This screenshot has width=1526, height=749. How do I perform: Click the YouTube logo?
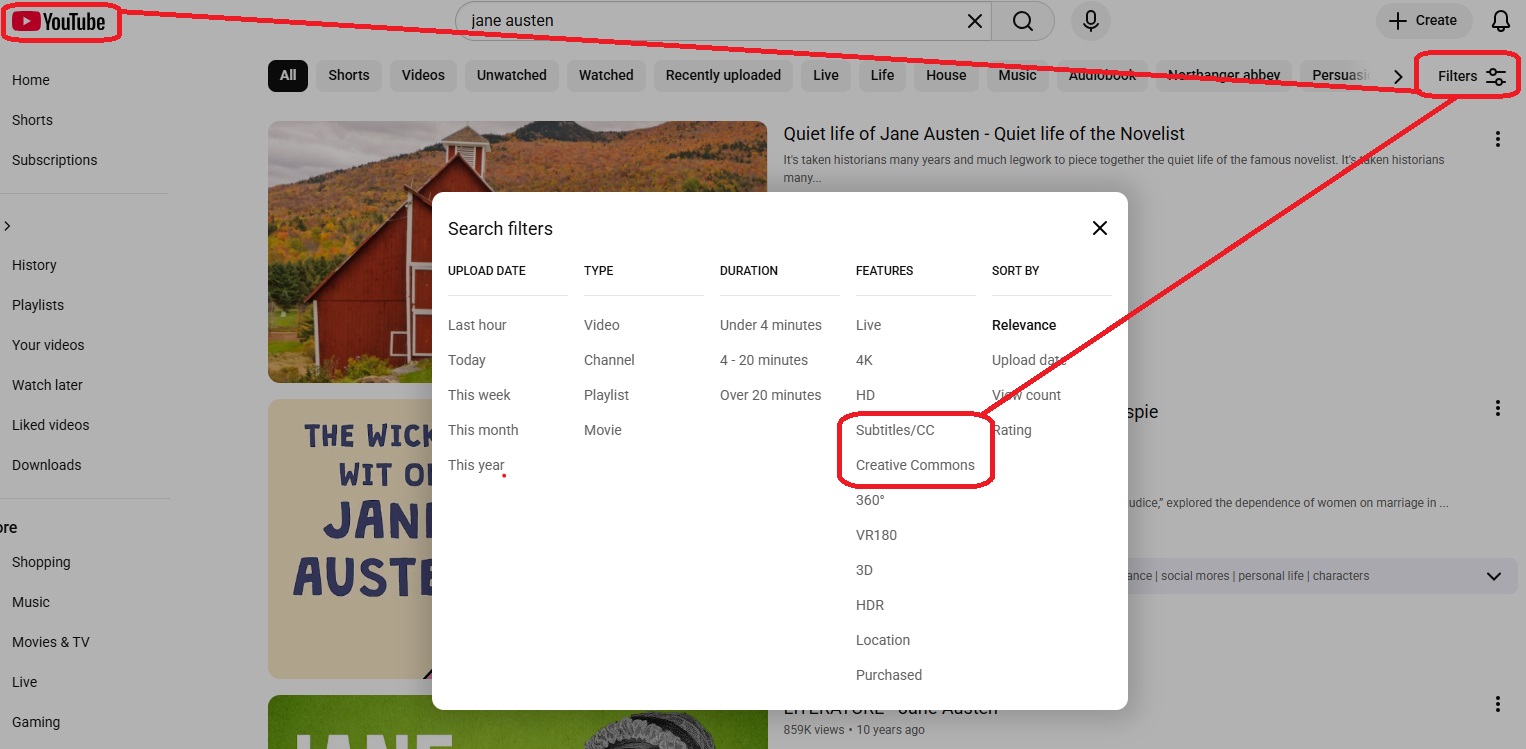(x=60, y=21)
